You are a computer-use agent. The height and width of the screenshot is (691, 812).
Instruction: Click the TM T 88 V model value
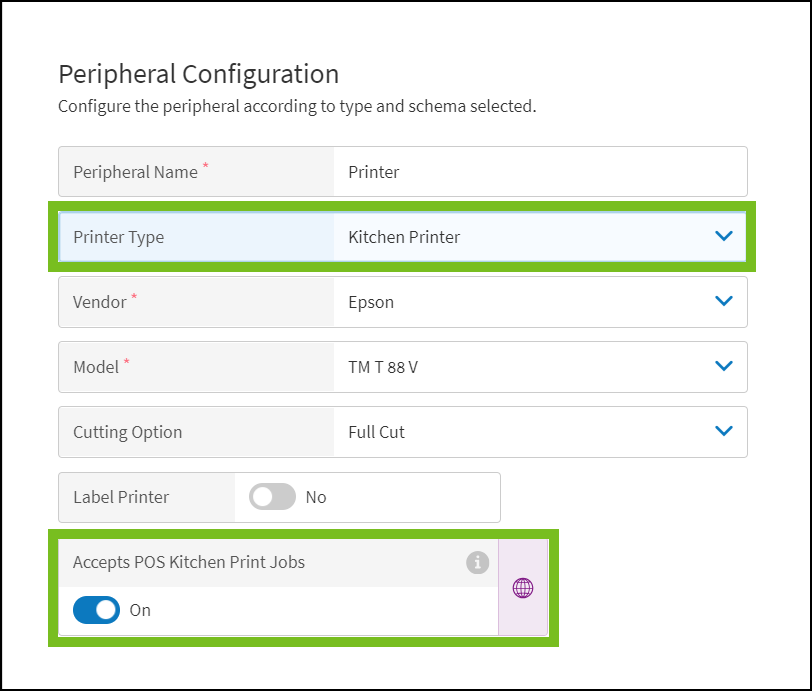[x=383, y=367]
